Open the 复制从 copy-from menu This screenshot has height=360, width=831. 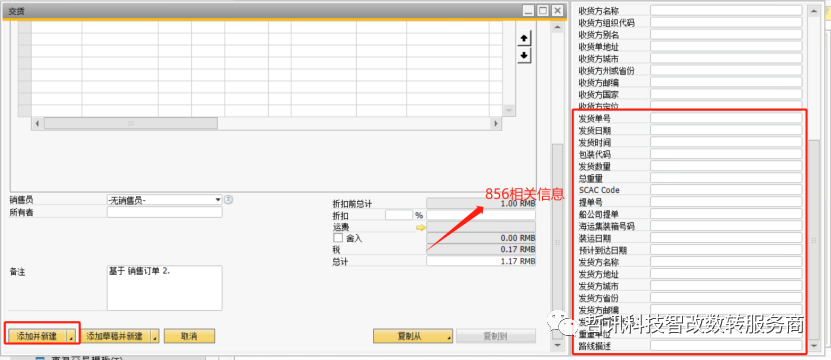point(413,336)
